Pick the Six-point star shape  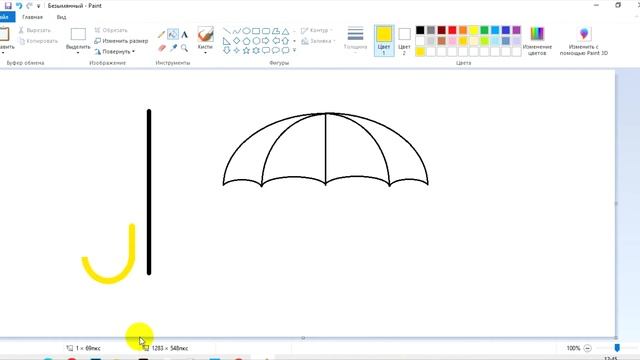pos(256,50)
